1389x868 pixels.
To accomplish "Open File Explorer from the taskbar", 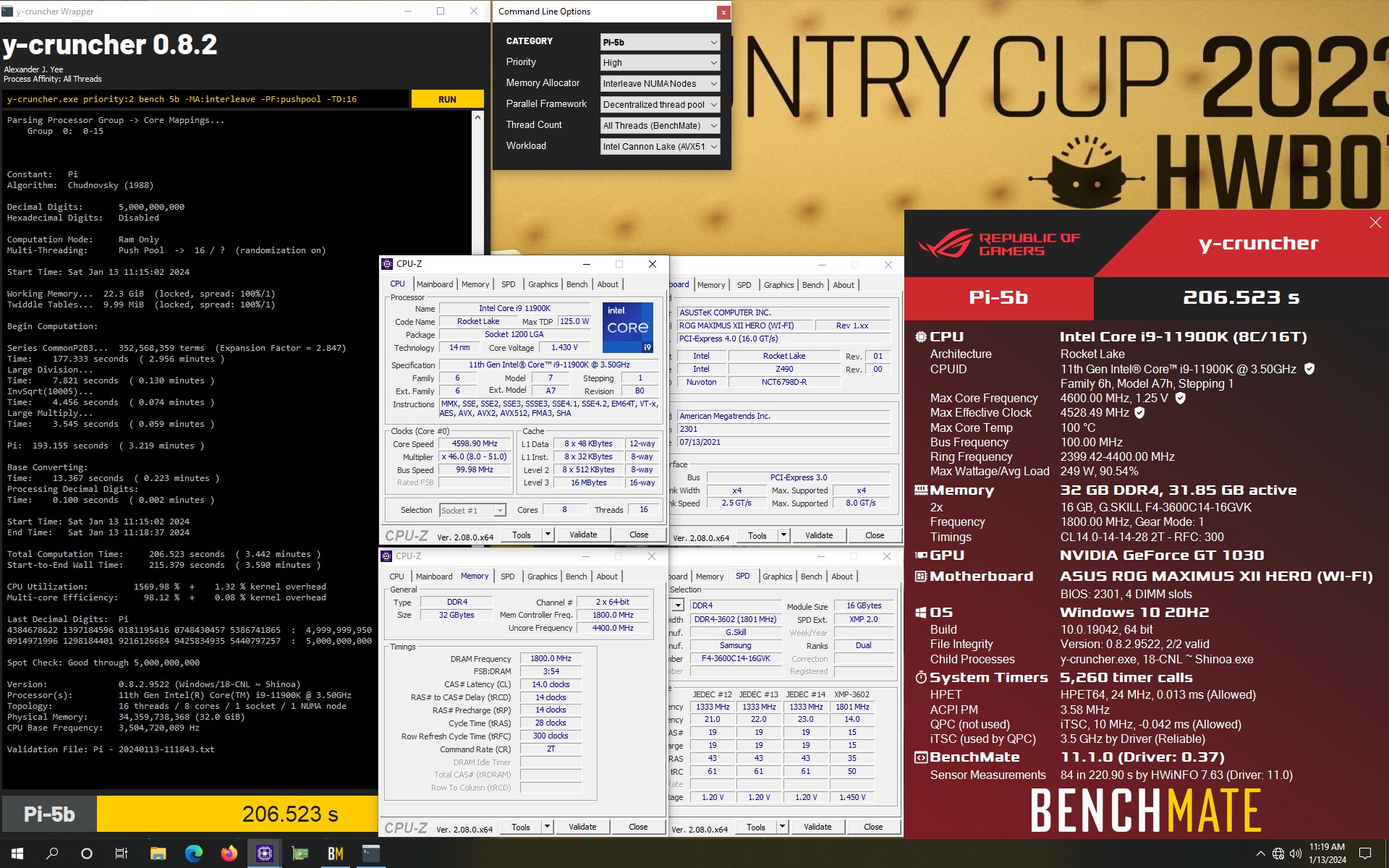I will [x=158, y=854].
